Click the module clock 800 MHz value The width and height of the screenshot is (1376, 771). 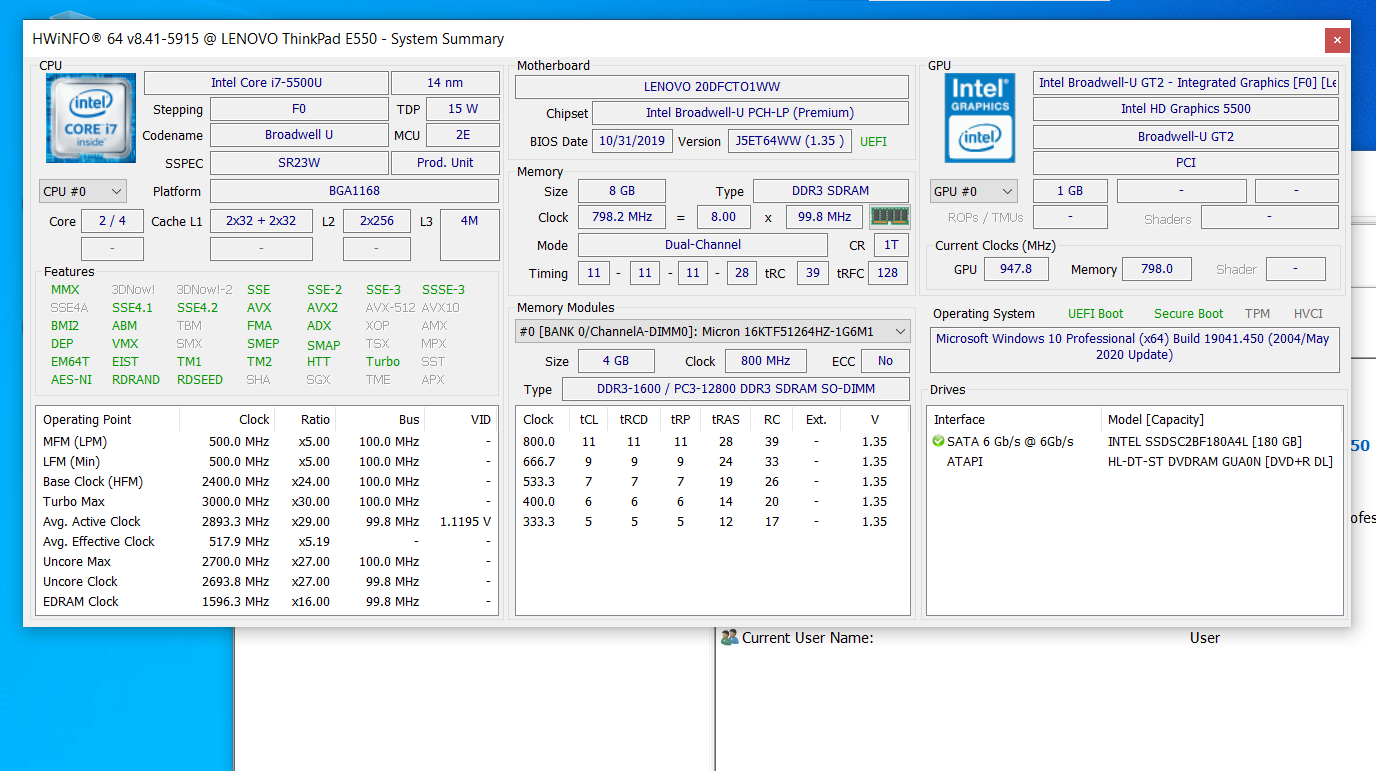(766, 361)
